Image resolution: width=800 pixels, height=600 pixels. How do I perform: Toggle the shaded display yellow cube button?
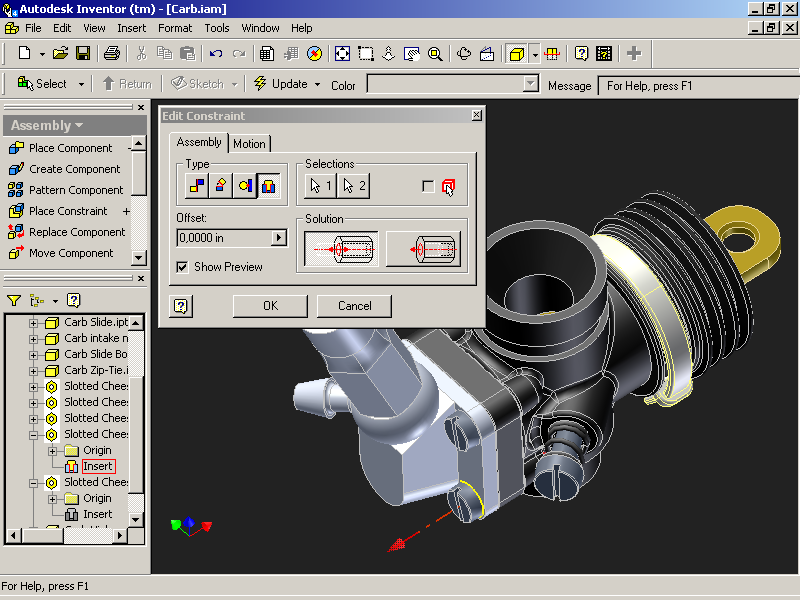coord(517,53)
